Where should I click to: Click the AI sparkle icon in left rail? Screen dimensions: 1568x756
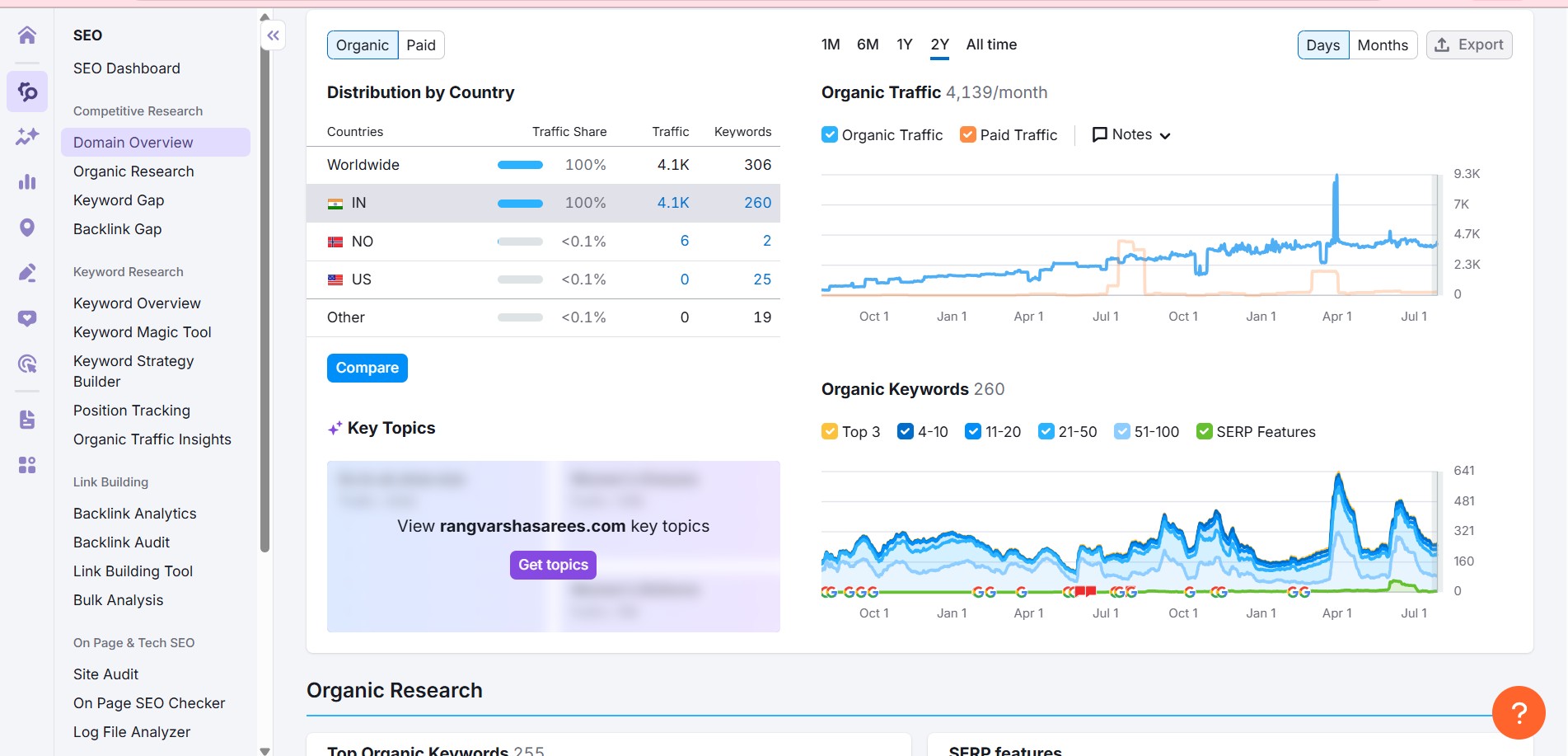(x=27, y=136)
